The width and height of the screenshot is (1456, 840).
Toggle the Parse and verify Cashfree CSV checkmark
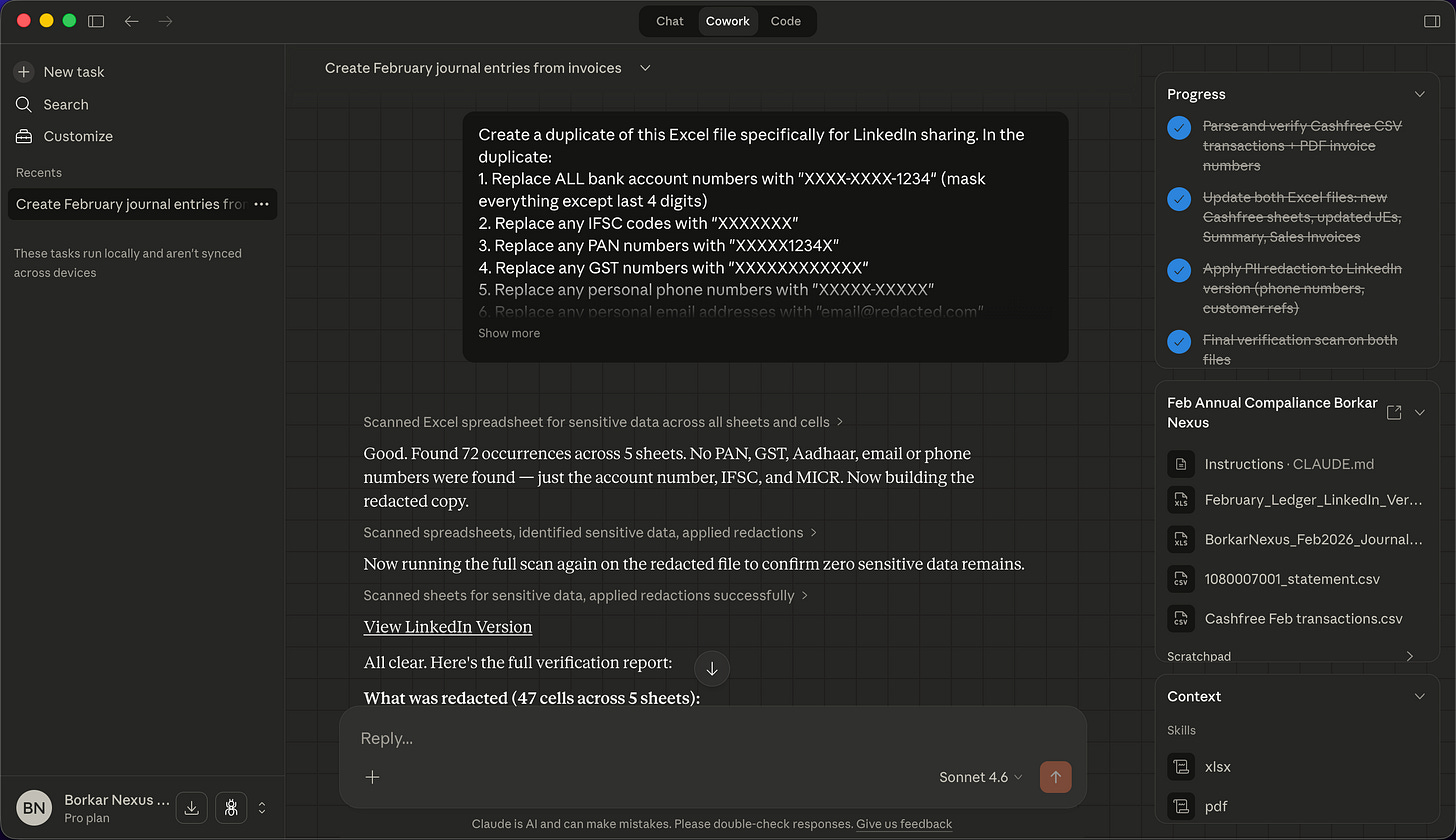(x=1180, y=128)
